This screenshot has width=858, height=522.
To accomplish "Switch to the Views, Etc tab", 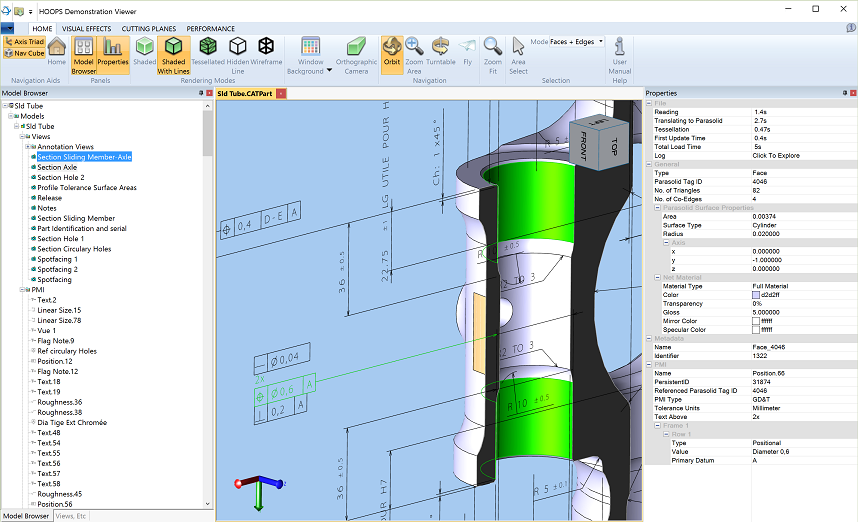I will coord(71,516).
